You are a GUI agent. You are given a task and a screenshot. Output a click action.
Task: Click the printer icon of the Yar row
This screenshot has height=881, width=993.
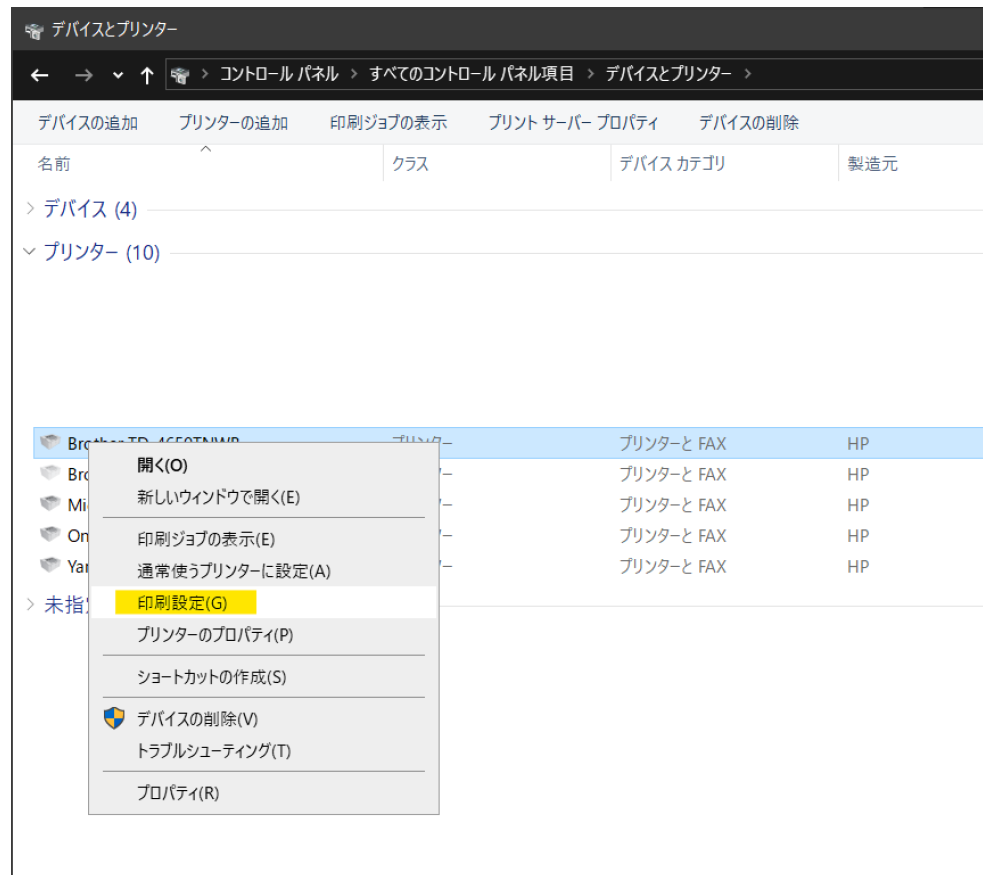tap(50, 566)
